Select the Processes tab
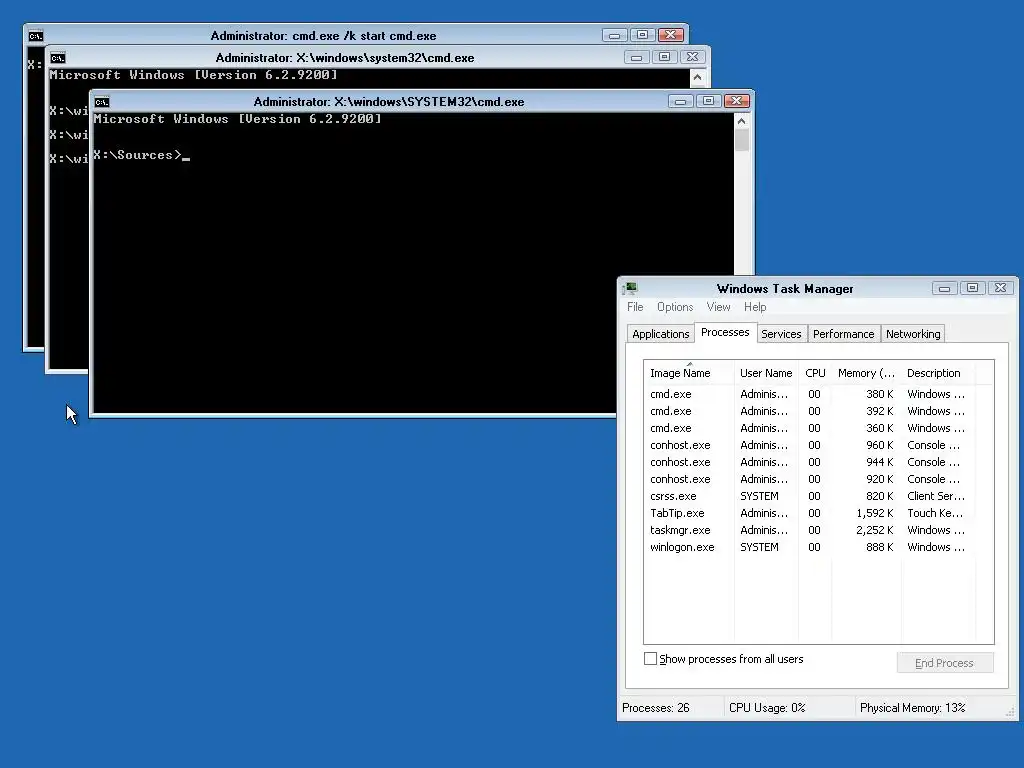 725,332
